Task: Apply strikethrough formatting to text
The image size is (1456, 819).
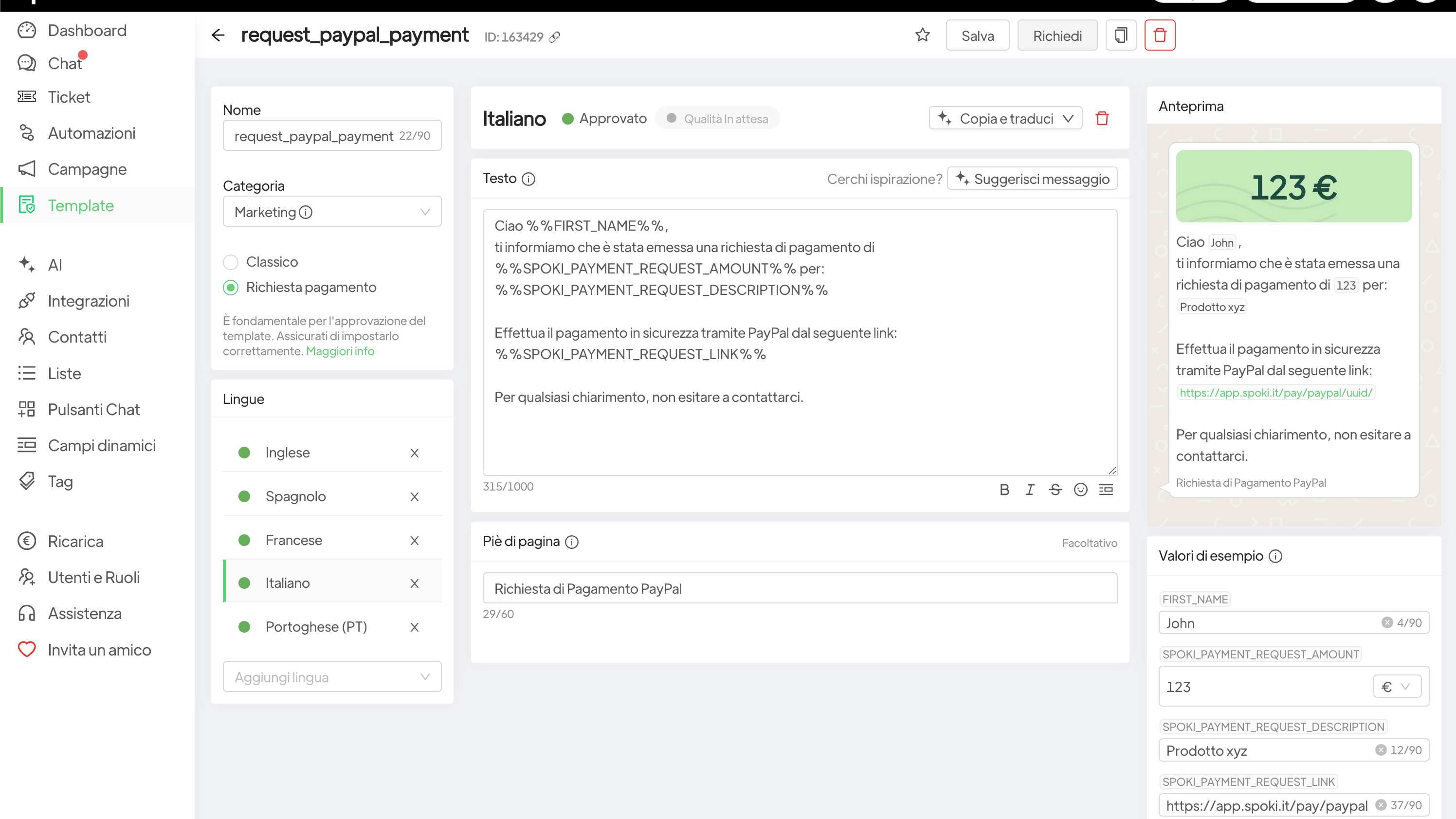Action: (x=1055, y=490)
